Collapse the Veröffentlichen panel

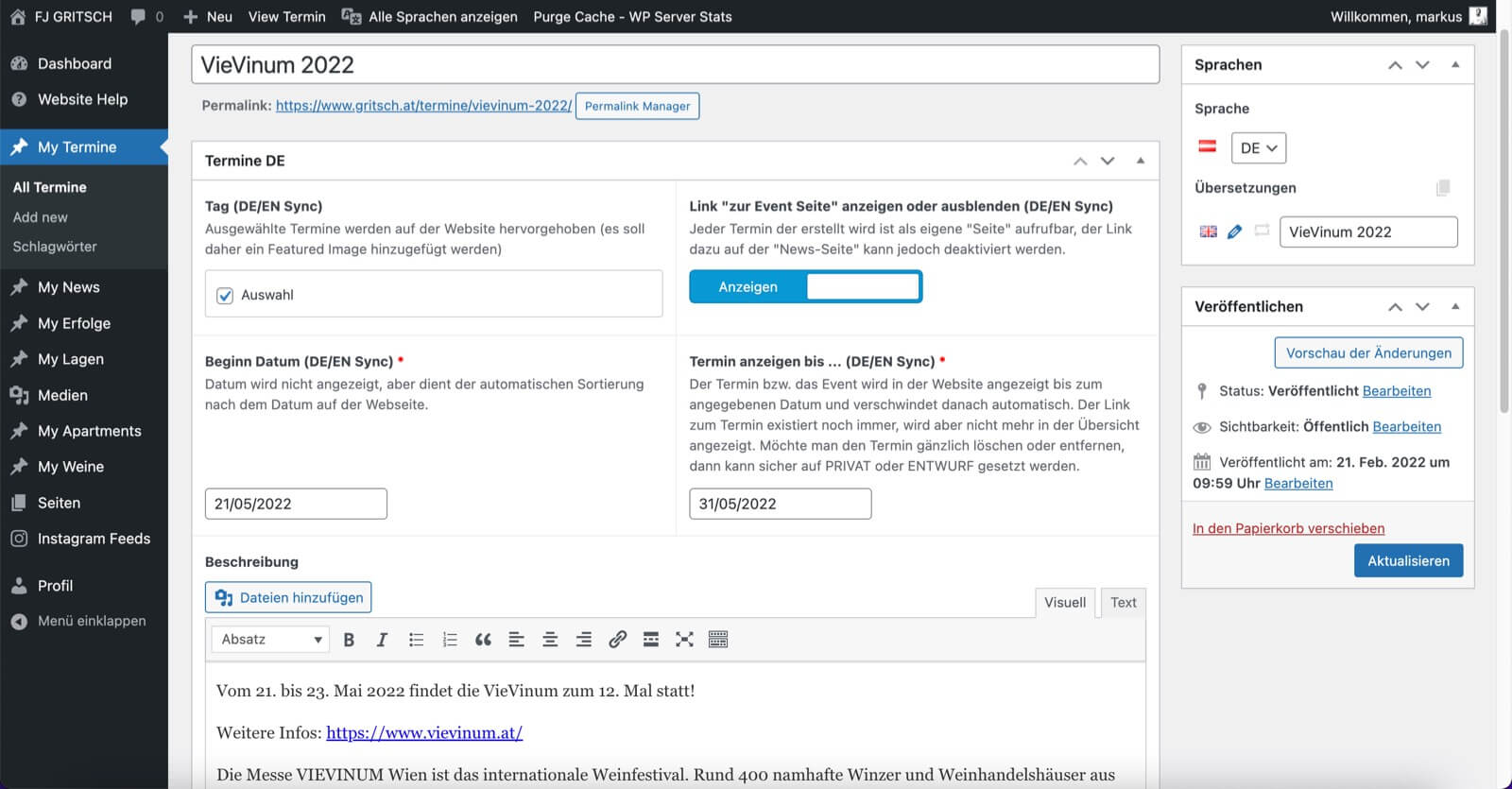tap(1455, 306)
